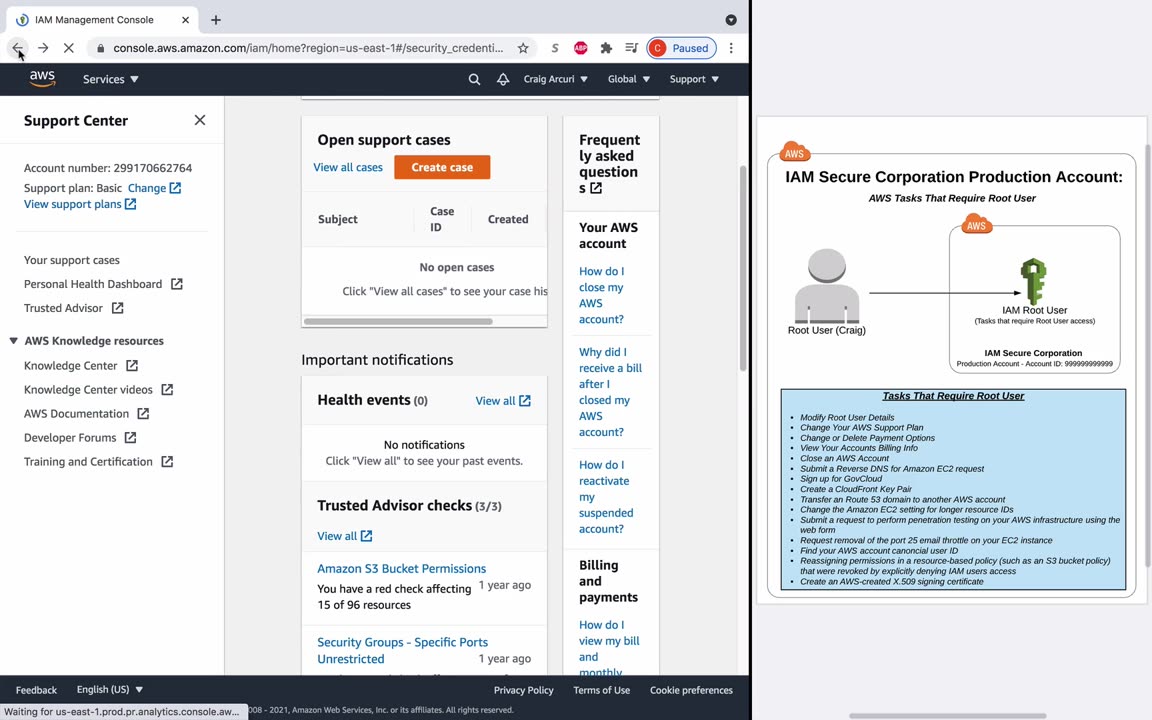Screen dimensions: 1152x720
Task: Click the Root User (Craig) figure in diagram
Action: (x=827, y=287)
